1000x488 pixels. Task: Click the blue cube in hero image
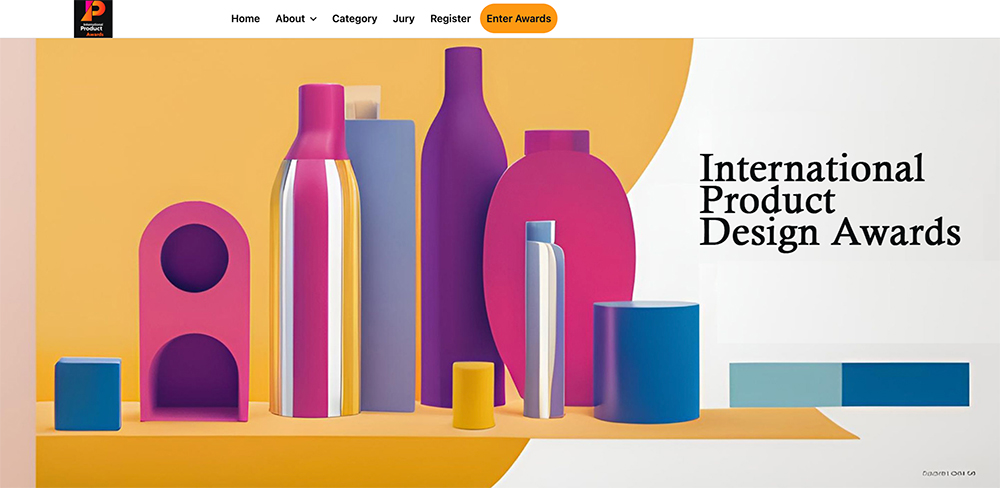coord(88,394)
